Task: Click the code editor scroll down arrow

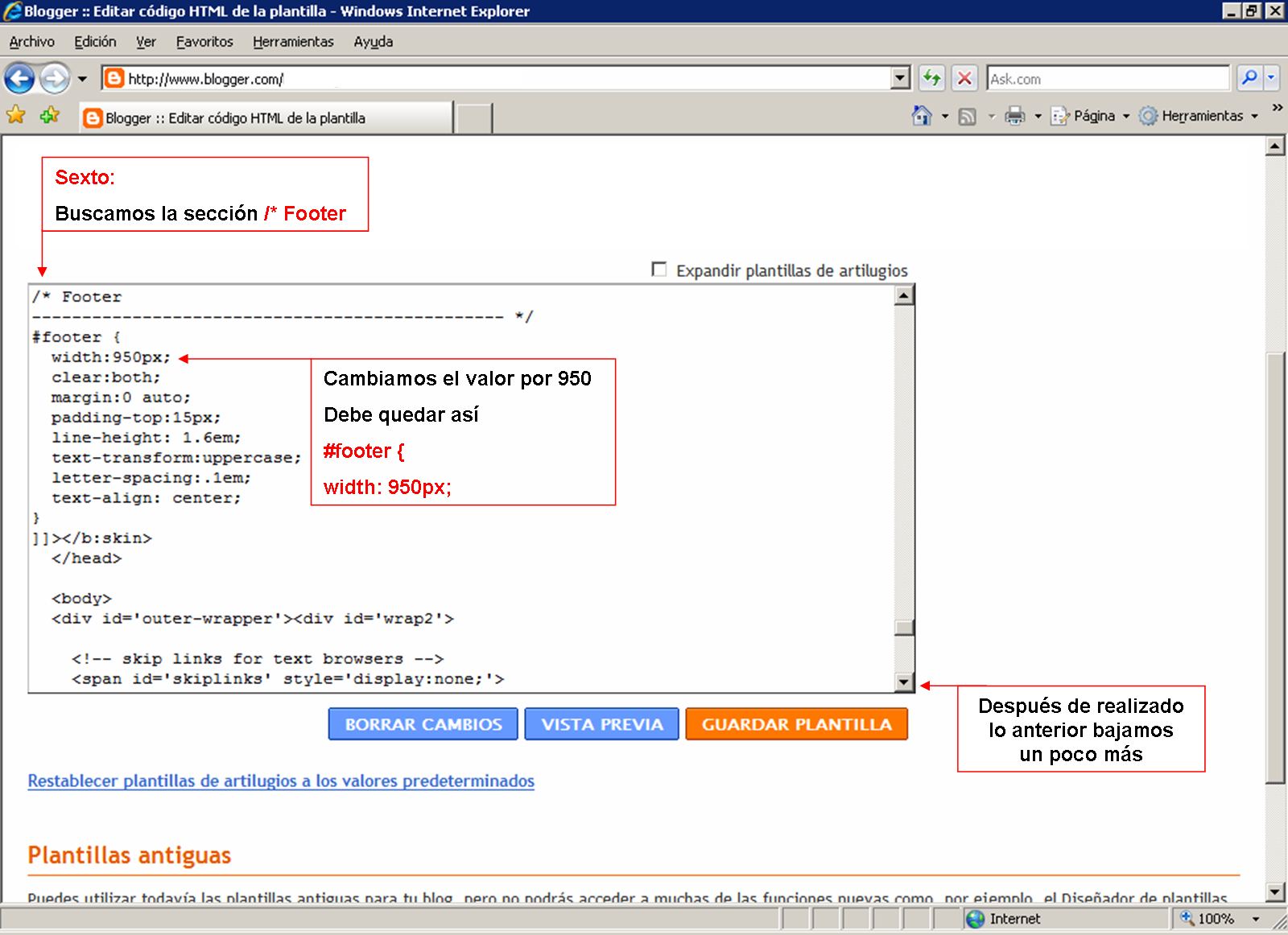Action: (x=904, y=682)
